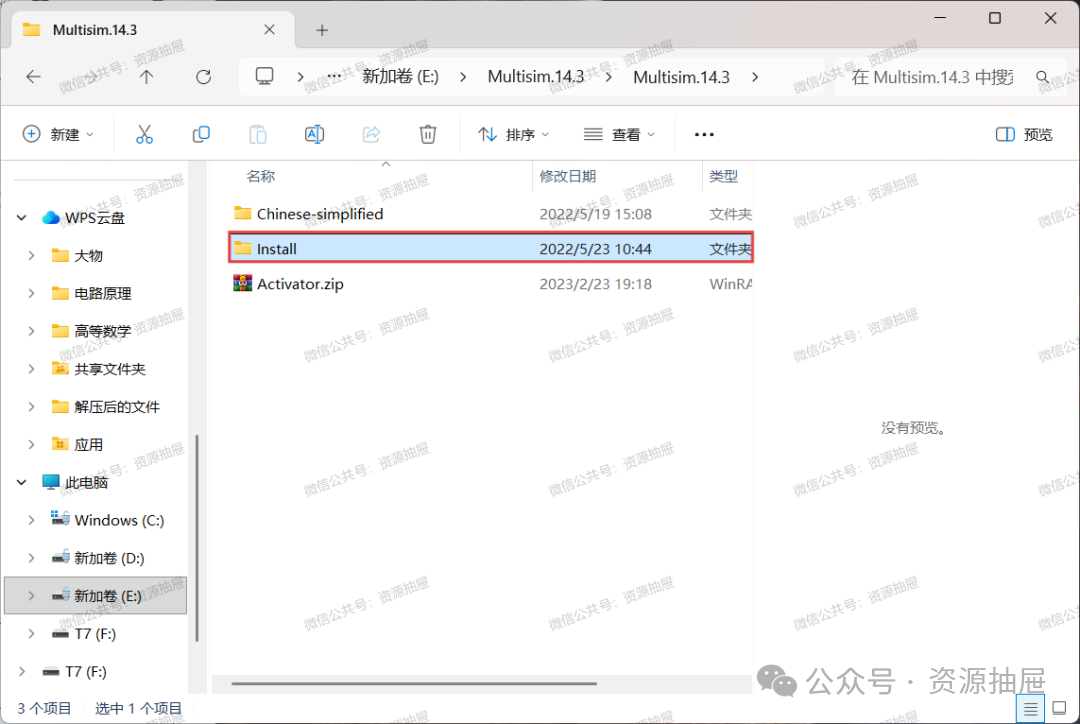
Task: Switch to details view icon in status bar
Action: click(1030, 708)
